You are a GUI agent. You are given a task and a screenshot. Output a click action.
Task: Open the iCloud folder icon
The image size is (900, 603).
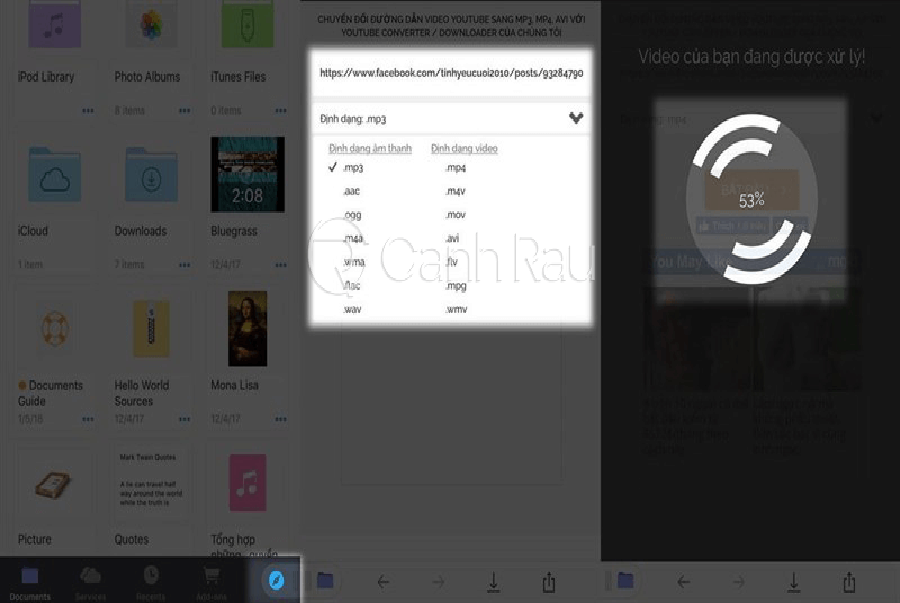(x=55, y=176)
